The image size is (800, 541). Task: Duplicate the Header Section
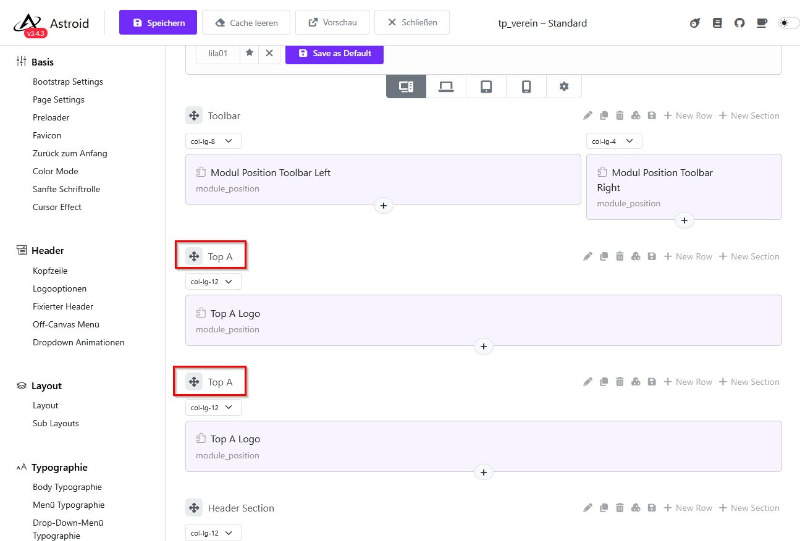(x=604, y=508)
